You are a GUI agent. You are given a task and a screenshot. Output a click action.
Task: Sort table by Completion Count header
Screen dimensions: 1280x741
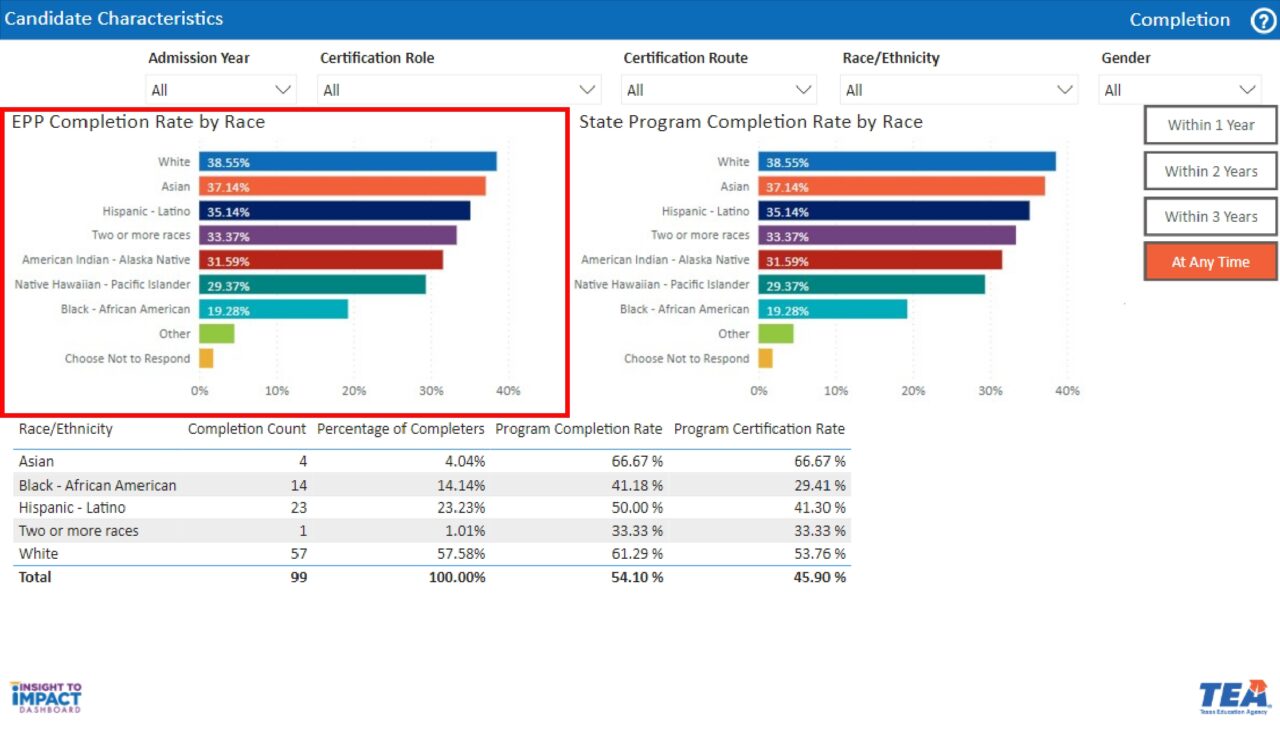[247, 429]
